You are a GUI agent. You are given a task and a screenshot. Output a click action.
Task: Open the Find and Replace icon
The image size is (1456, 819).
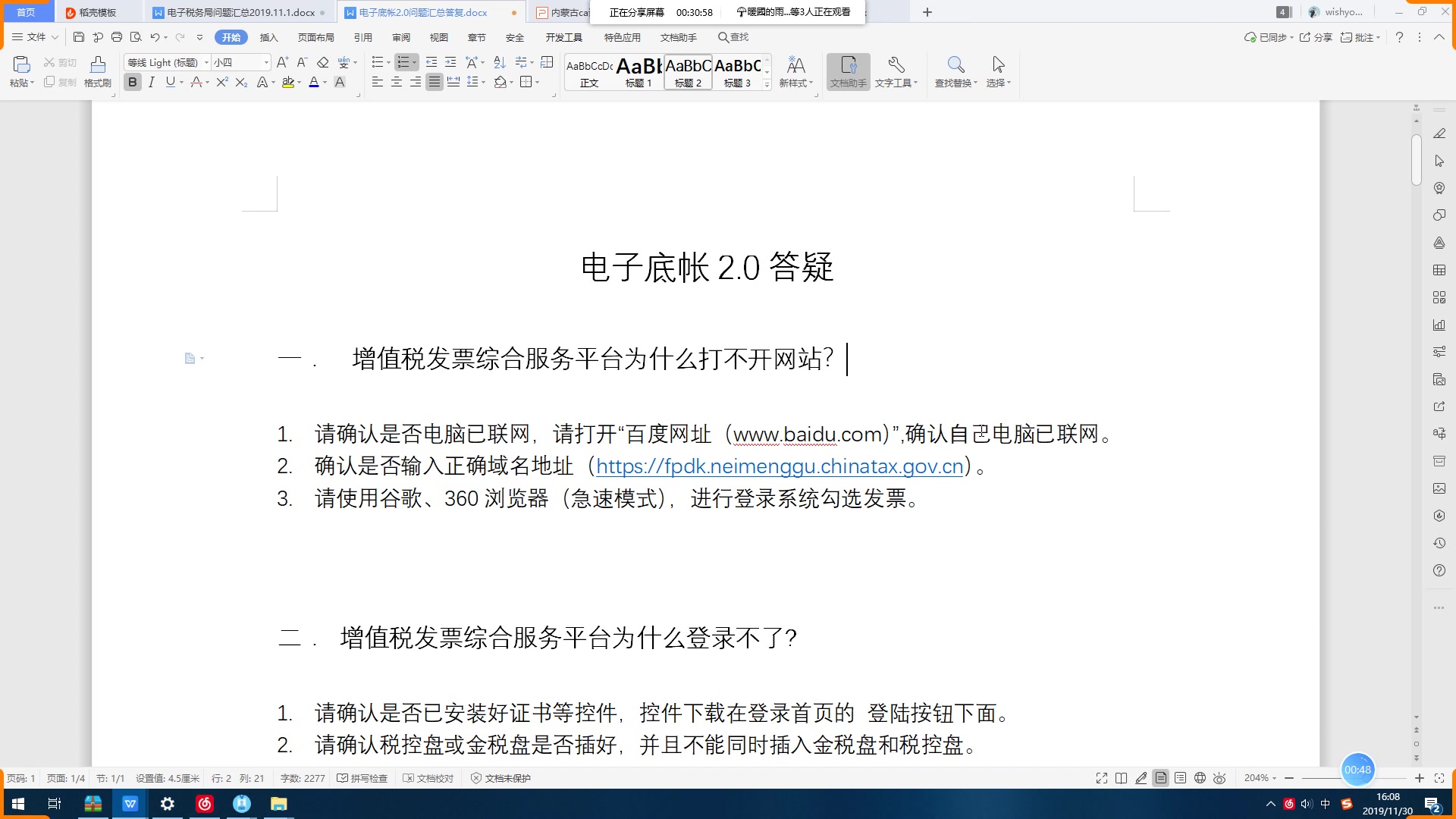955,65
